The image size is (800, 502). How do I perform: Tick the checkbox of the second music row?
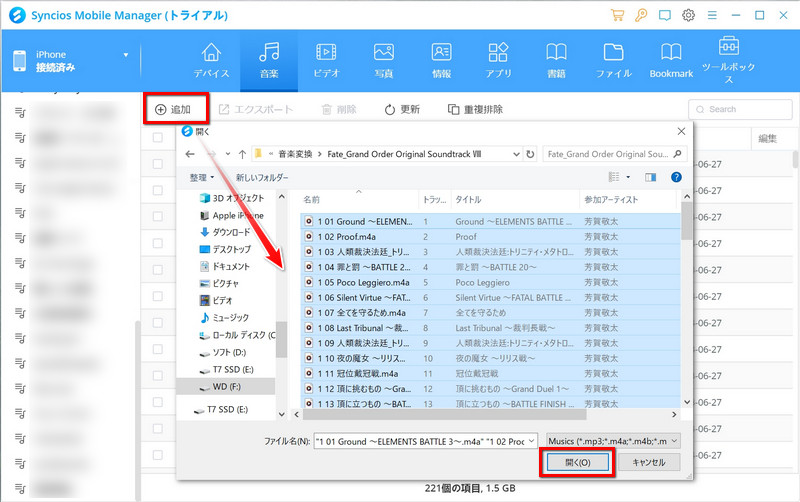[x=158, y=190]
